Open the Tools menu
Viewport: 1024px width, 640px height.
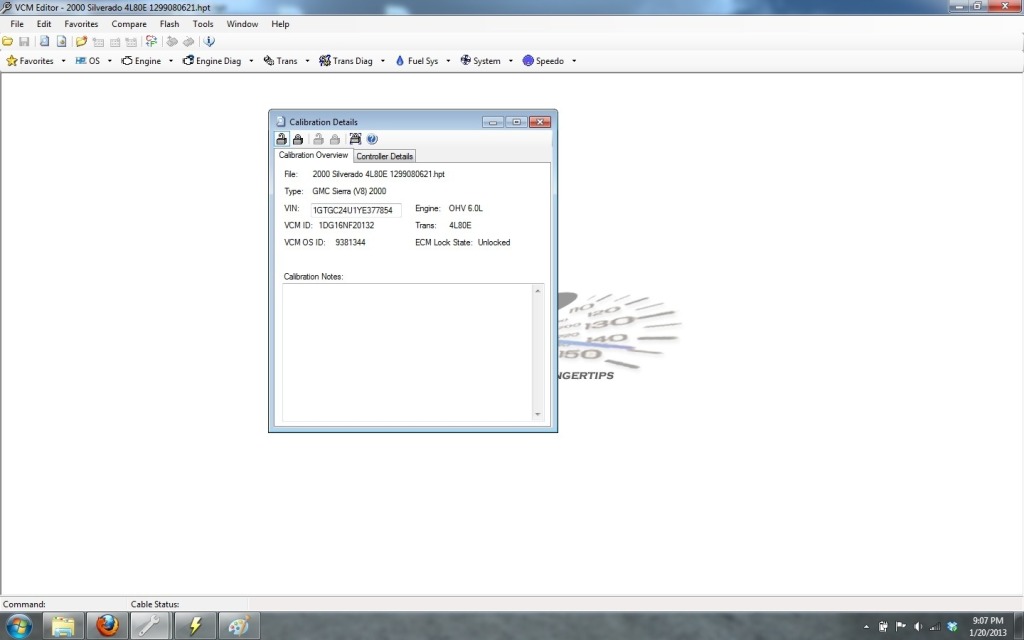(202, 24)
